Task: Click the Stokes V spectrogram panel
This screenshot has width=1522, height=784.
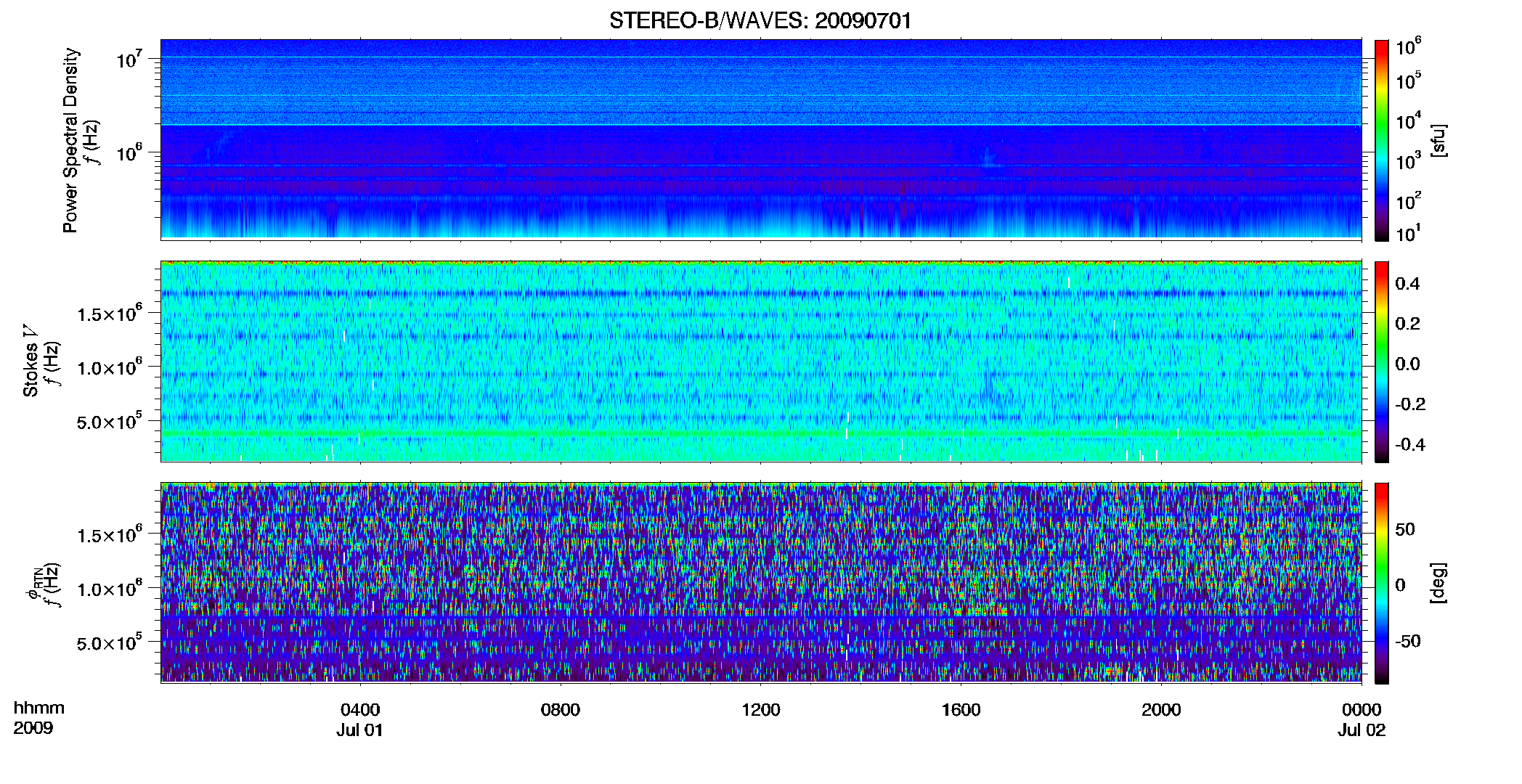Action: [x=761, y=362]
